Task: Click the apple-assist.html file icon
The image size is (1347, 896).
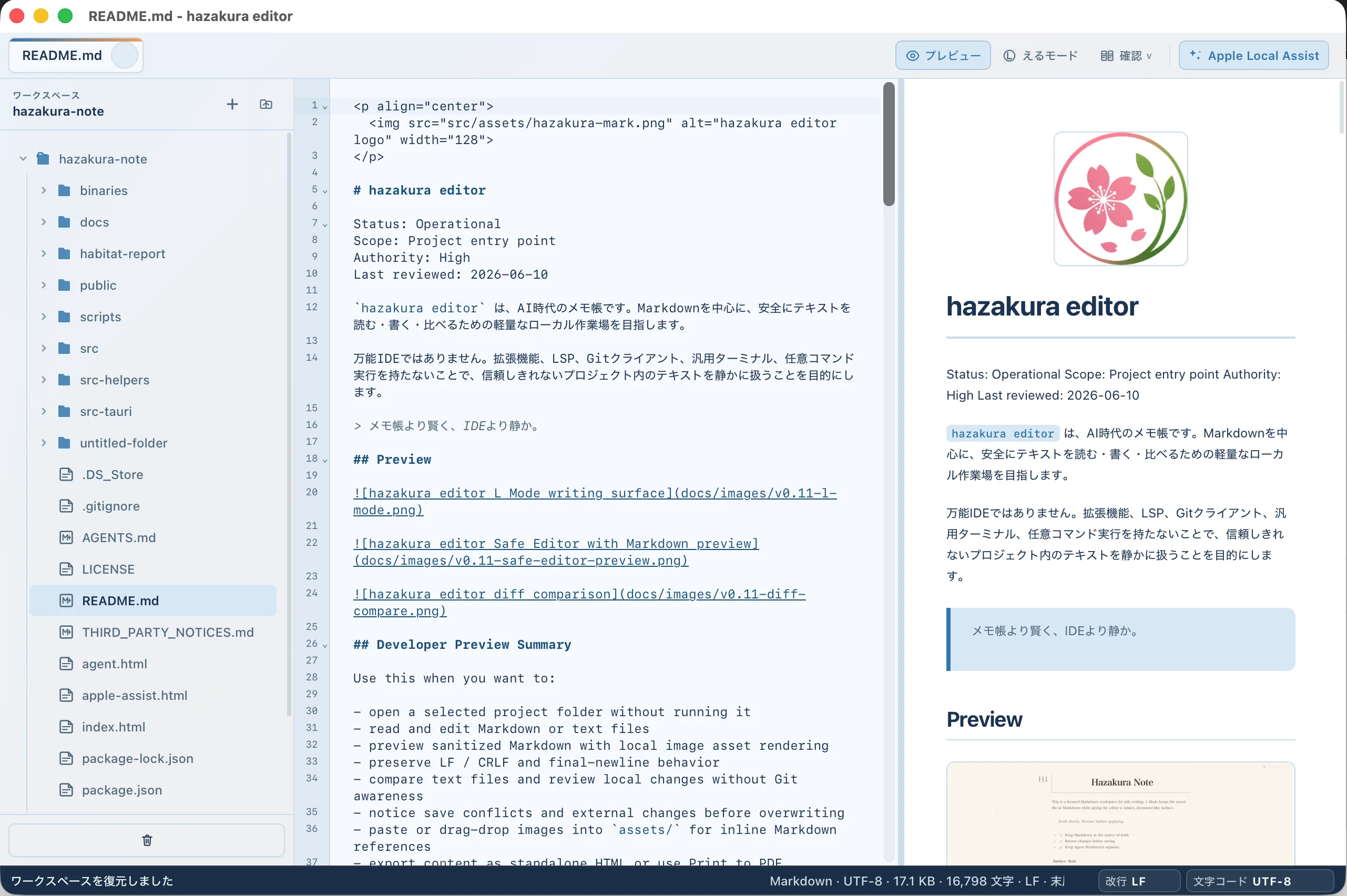Action: coord(66,695)
